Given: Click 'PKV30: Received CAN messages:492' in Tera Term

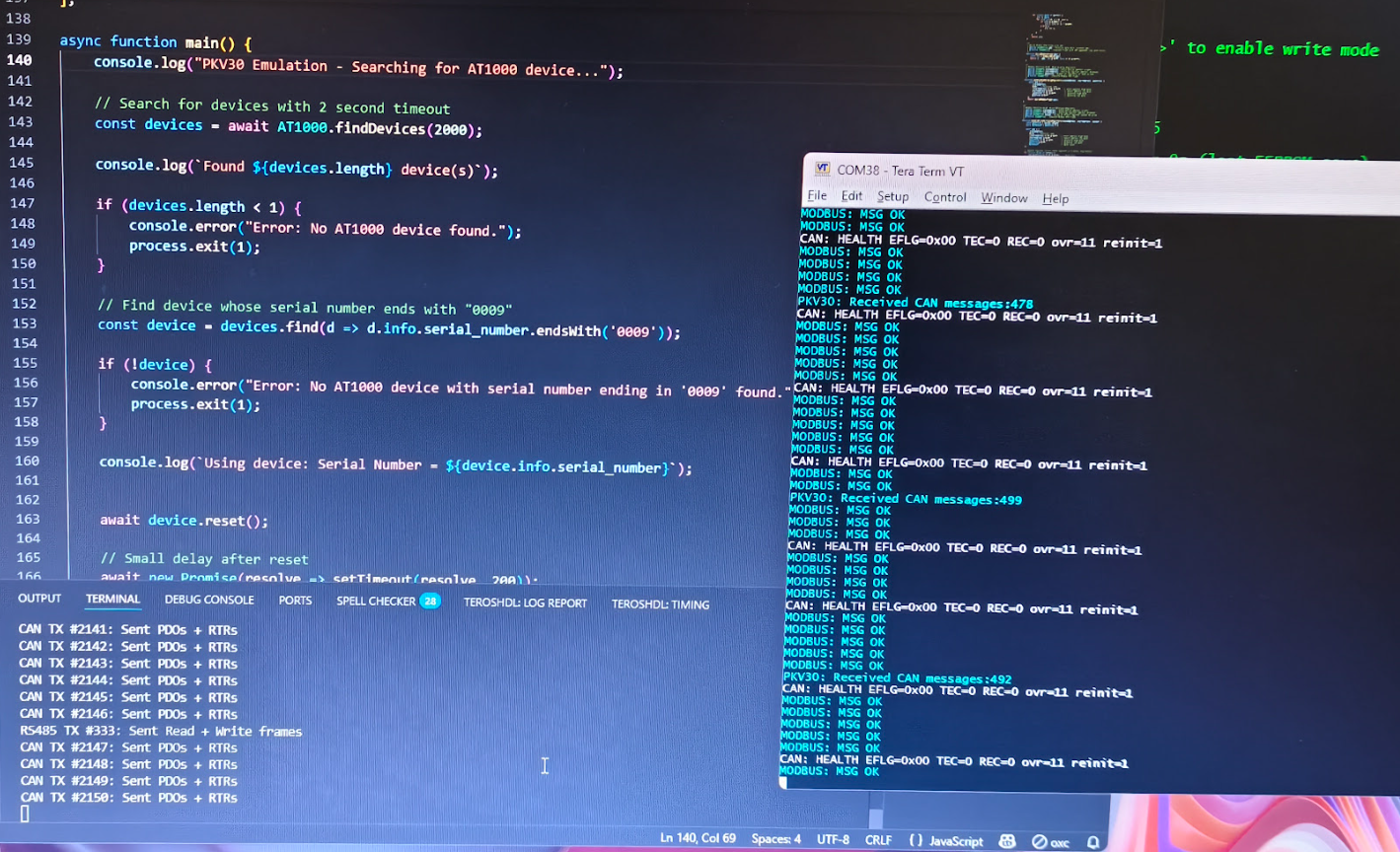Looking at the screenshot, I should (898, 677).
